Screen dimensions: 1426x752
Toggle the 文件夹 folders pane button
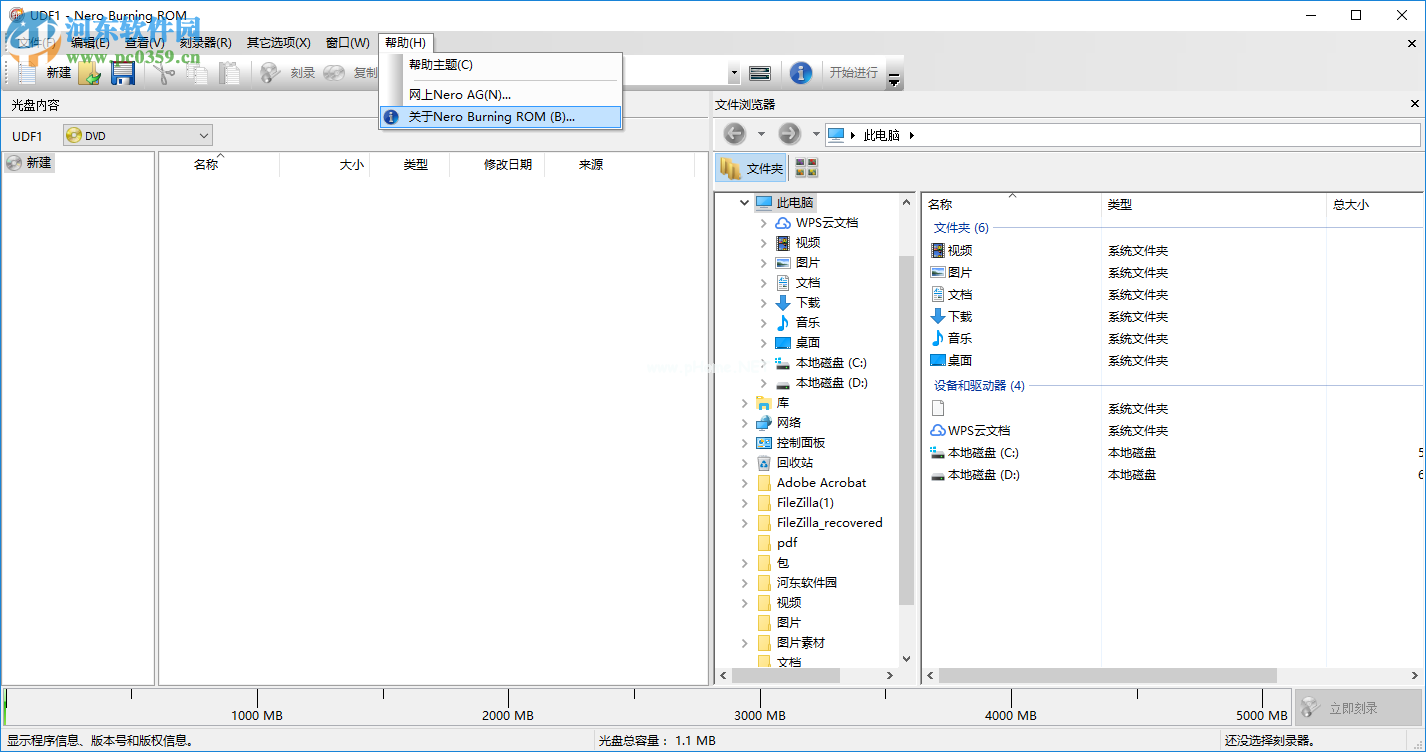point(752,168)
